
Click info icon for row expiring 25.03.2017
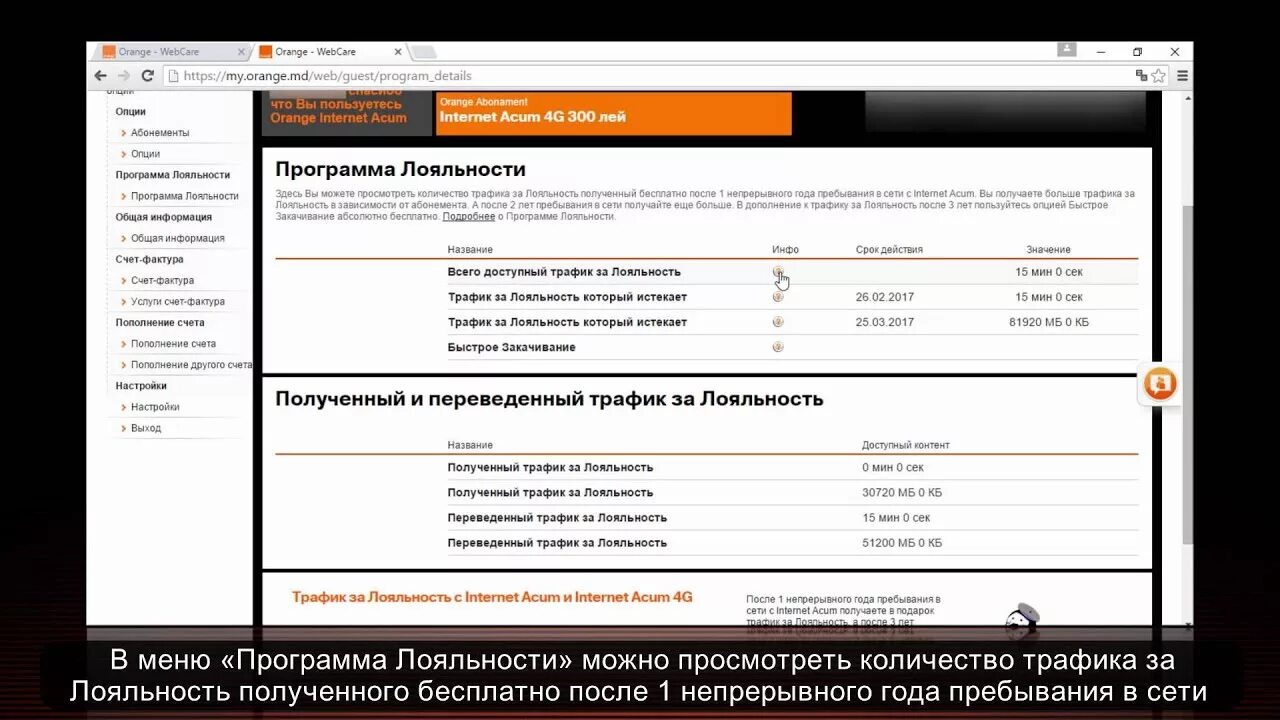click(x=778, y=322)
